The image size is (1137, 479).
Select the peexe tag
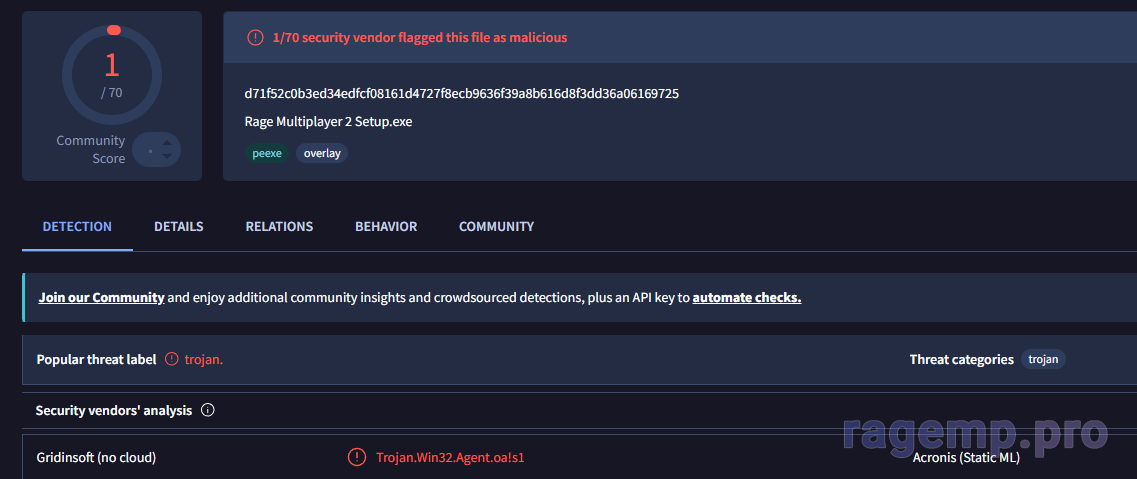click(x=267, y=153)
